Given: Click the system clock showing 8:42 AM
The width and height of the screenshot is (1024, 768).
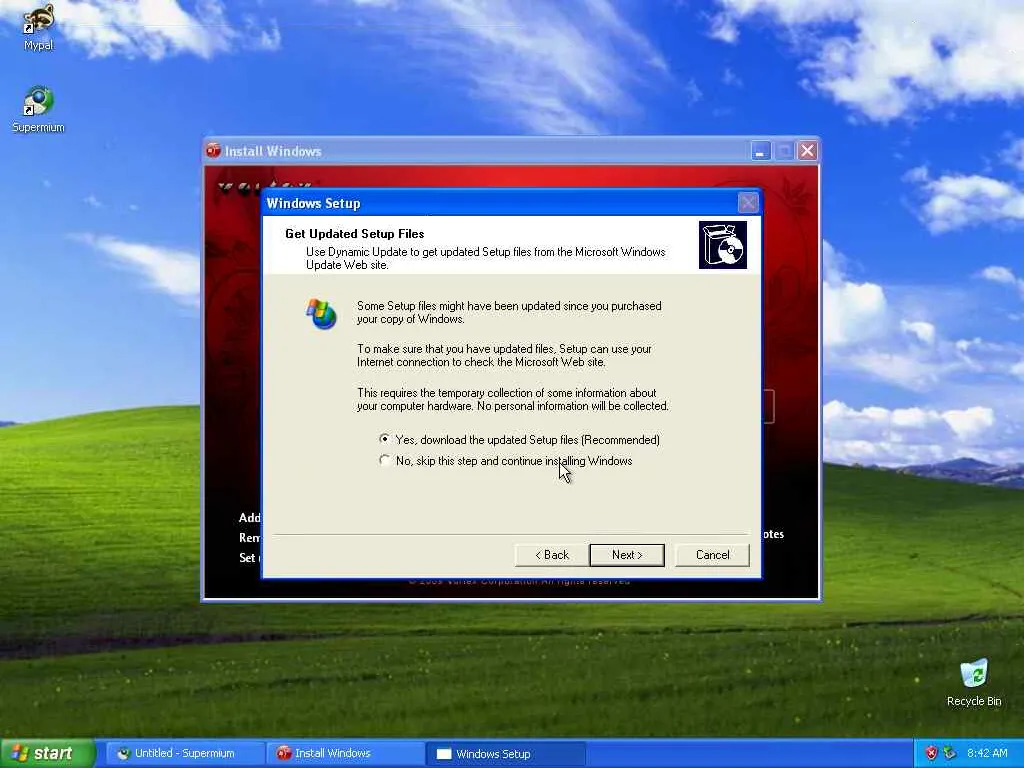Looking at the screenshot, I should (987, 753).
